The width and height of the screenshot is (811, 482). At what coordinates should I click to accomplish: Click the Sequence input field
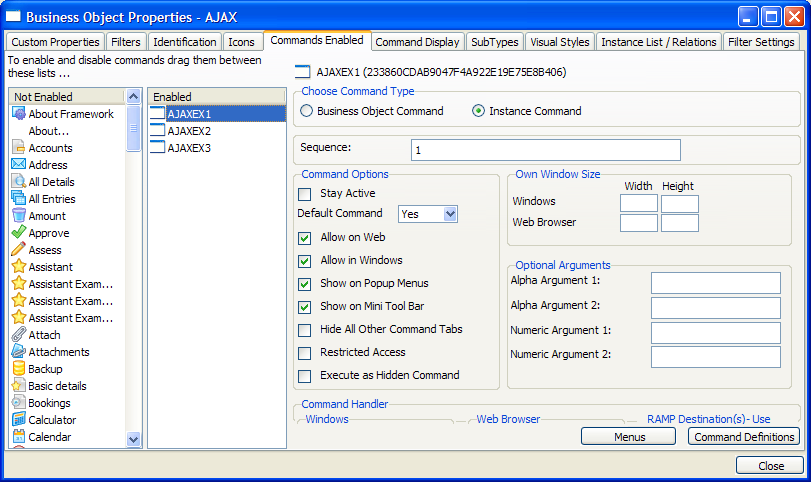545,150
